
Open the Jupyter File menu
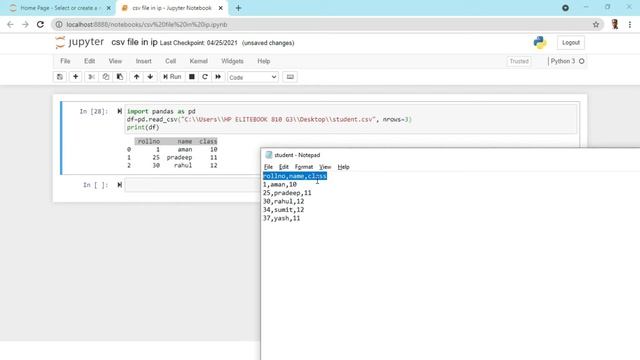[65, 61]
